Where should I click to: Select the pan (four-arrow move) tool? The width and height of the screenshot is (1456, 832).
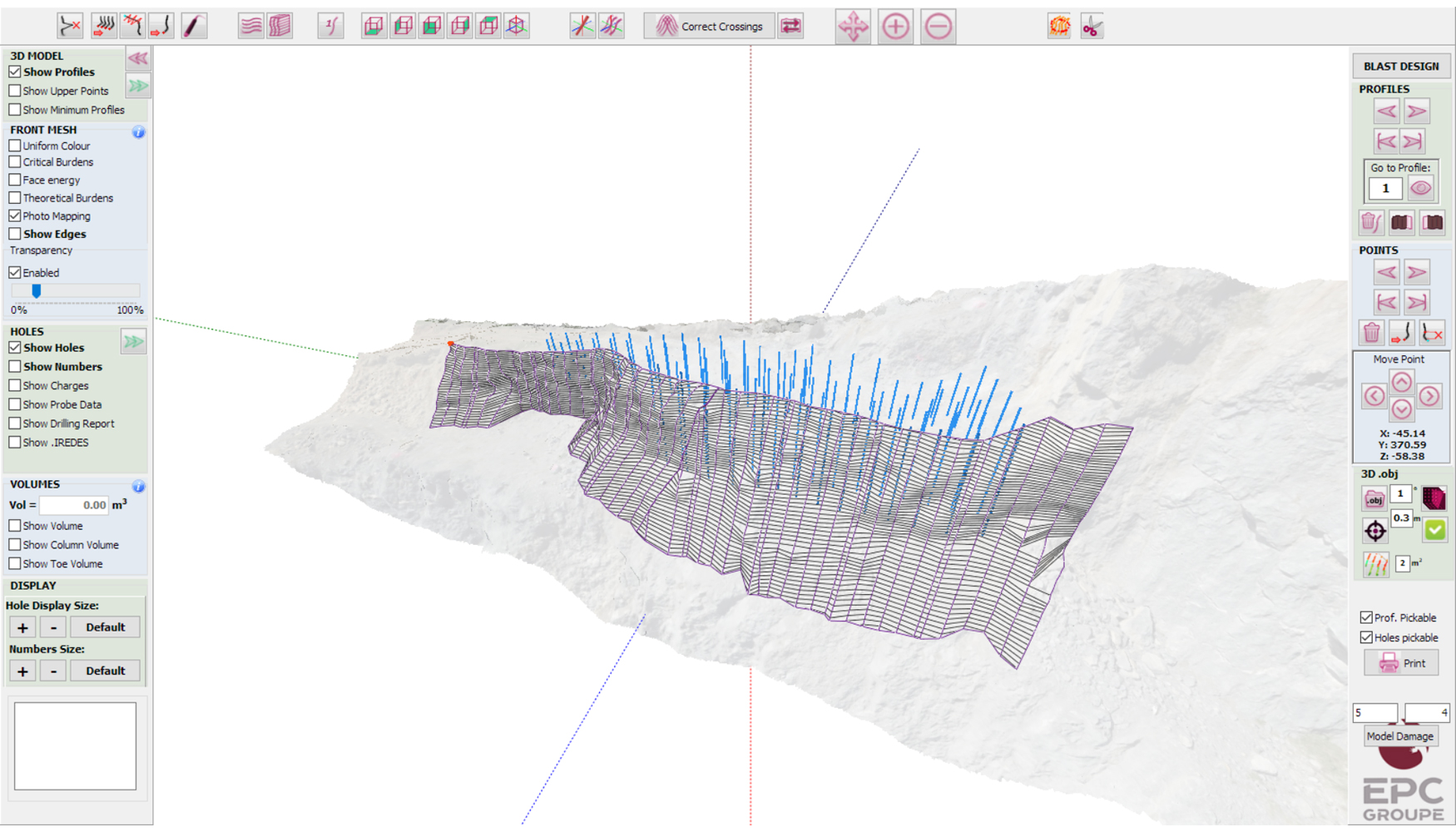[853, 27]
